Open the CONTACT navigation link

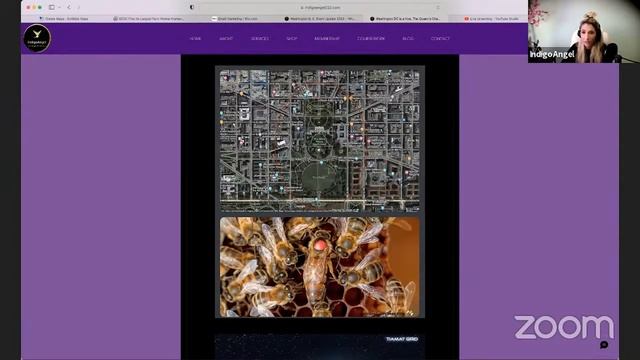coord(440,39)
